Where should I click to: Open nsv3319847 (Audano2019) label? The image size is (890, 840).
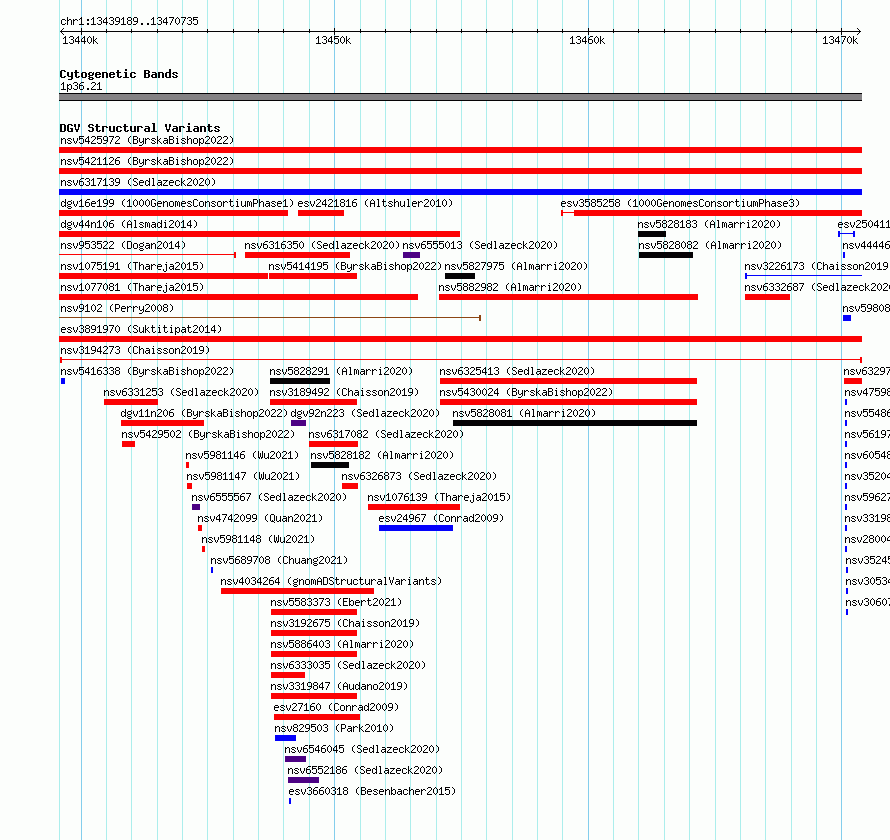(339, 686)
